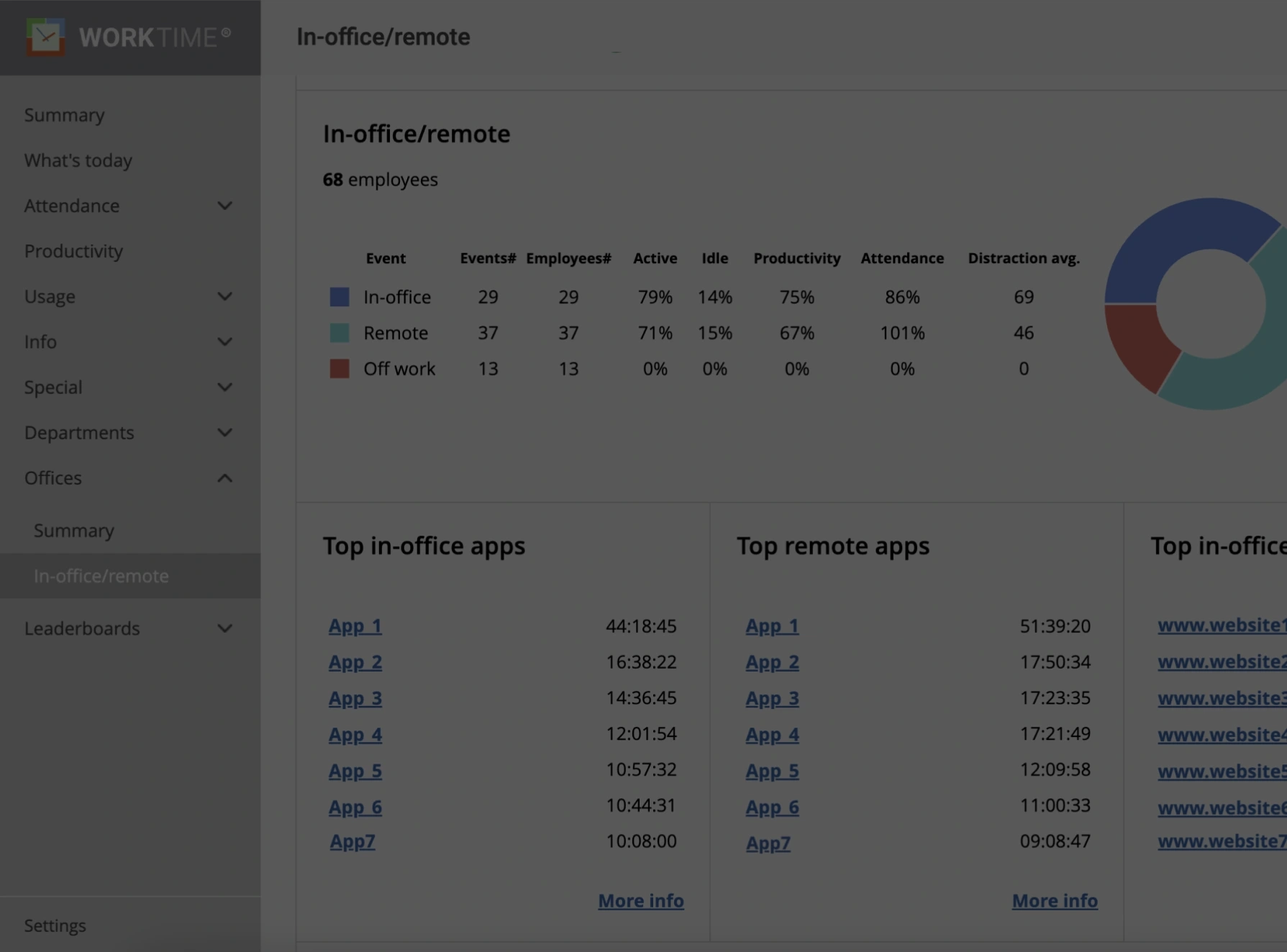Image resolution: width=1287 pixels, height=952 pixels.
Task: Open the Productivity page
Action: (73, 251)
